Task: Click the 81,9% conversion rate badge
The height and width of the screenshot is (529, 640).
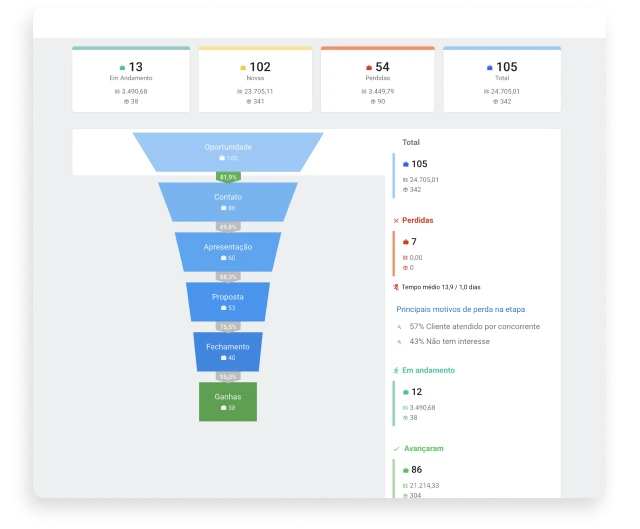Action: (228, 177)
